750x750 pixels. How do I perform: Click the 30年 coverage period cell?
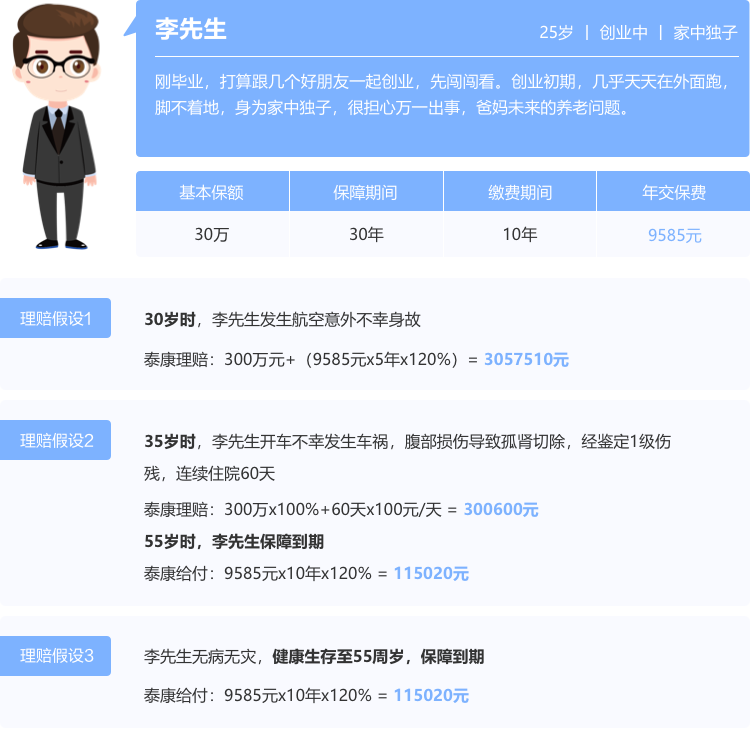pyautogui.click(x=366, y=234)
